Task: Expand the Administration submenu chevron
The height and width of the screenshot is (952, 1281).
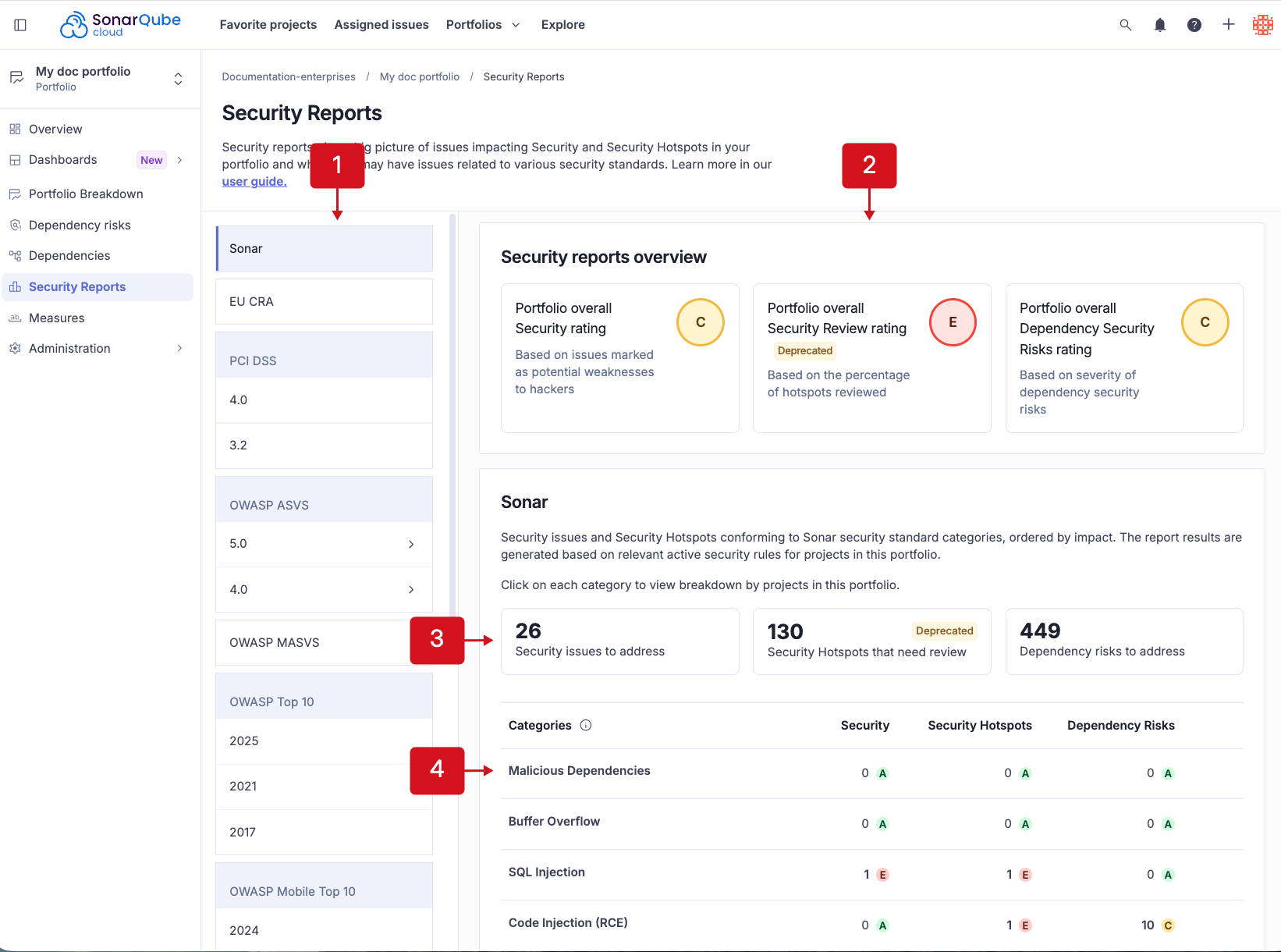Action: pos(180,348)
